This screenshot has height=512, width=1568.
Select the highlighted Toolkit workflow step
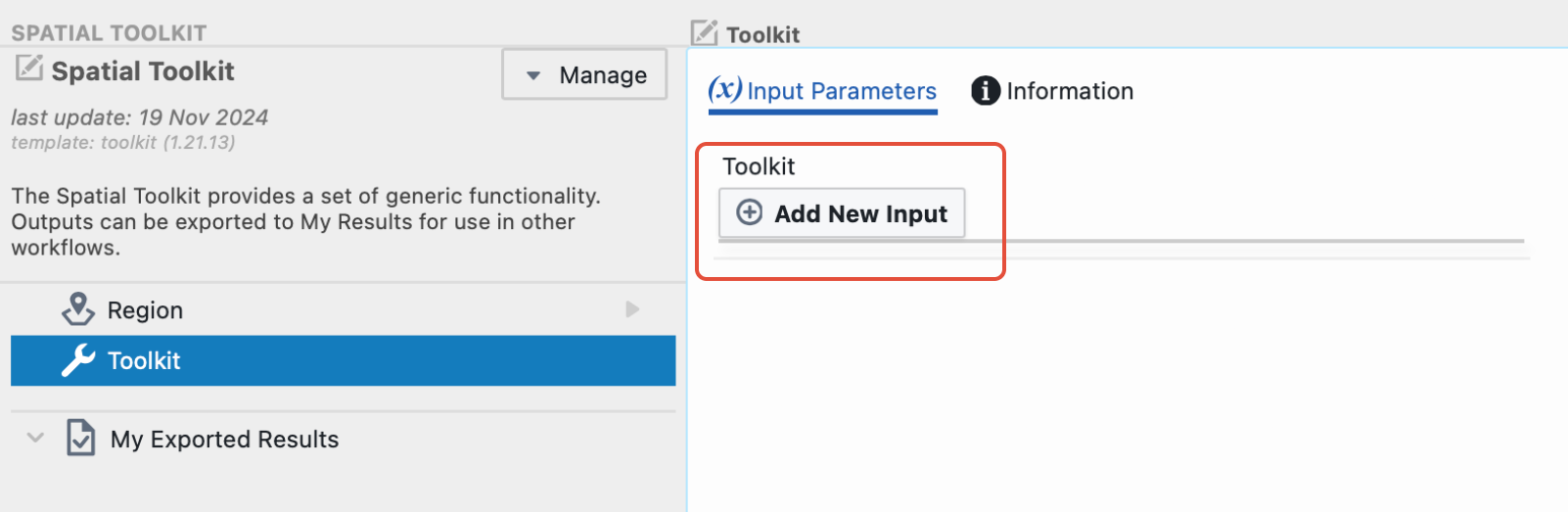[343, 360]
